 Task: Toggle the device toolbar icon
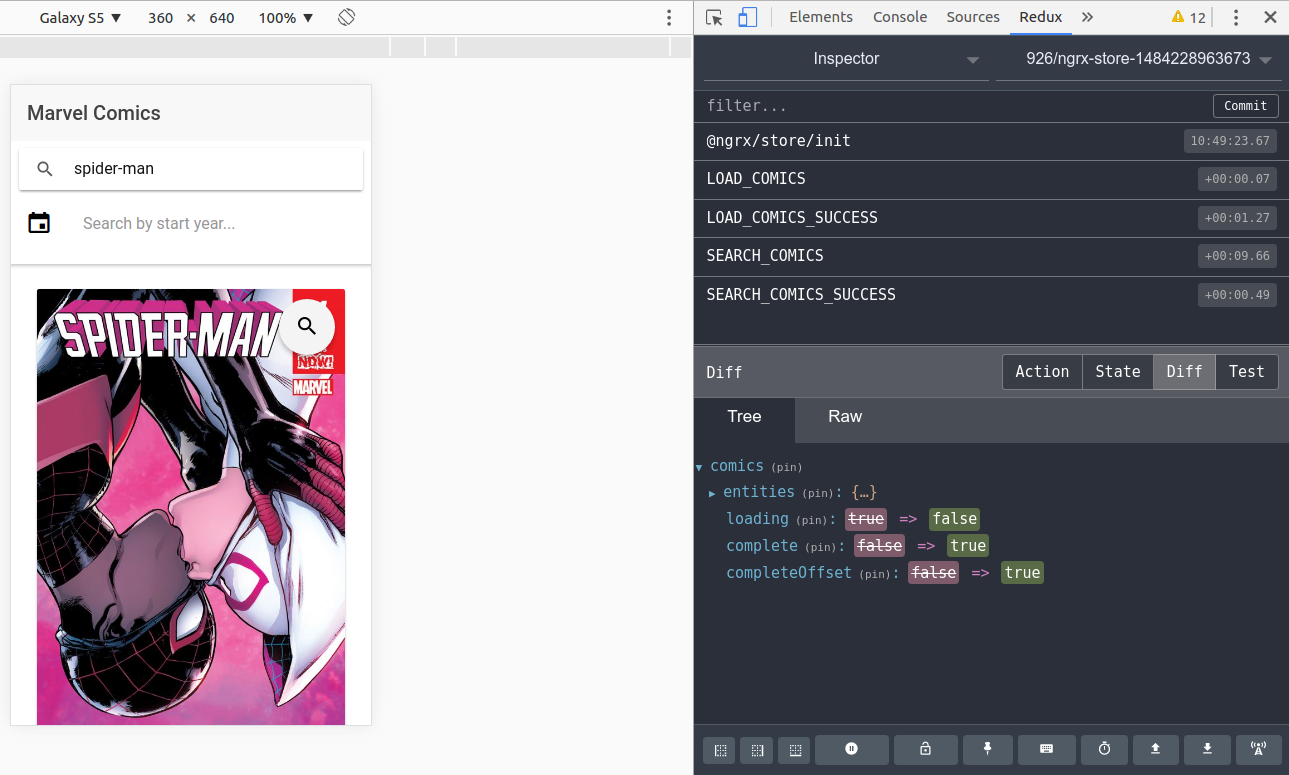click(748, 17)
